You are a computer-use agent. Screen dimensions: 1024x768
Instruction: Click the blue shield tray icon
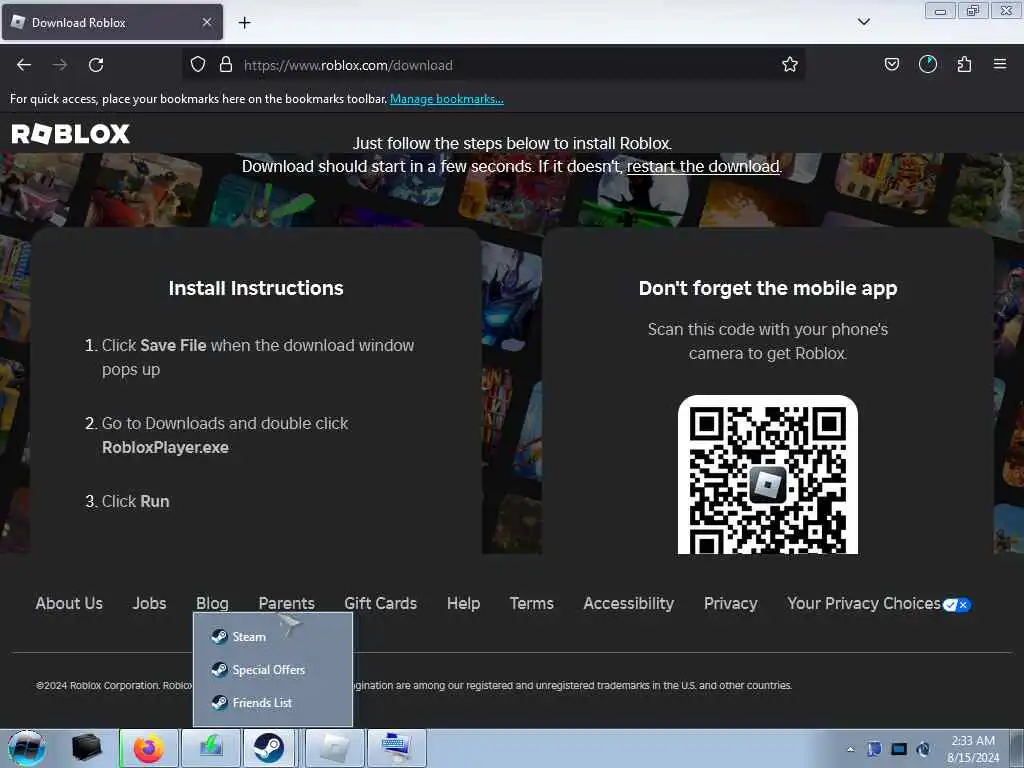pos(874,749)
